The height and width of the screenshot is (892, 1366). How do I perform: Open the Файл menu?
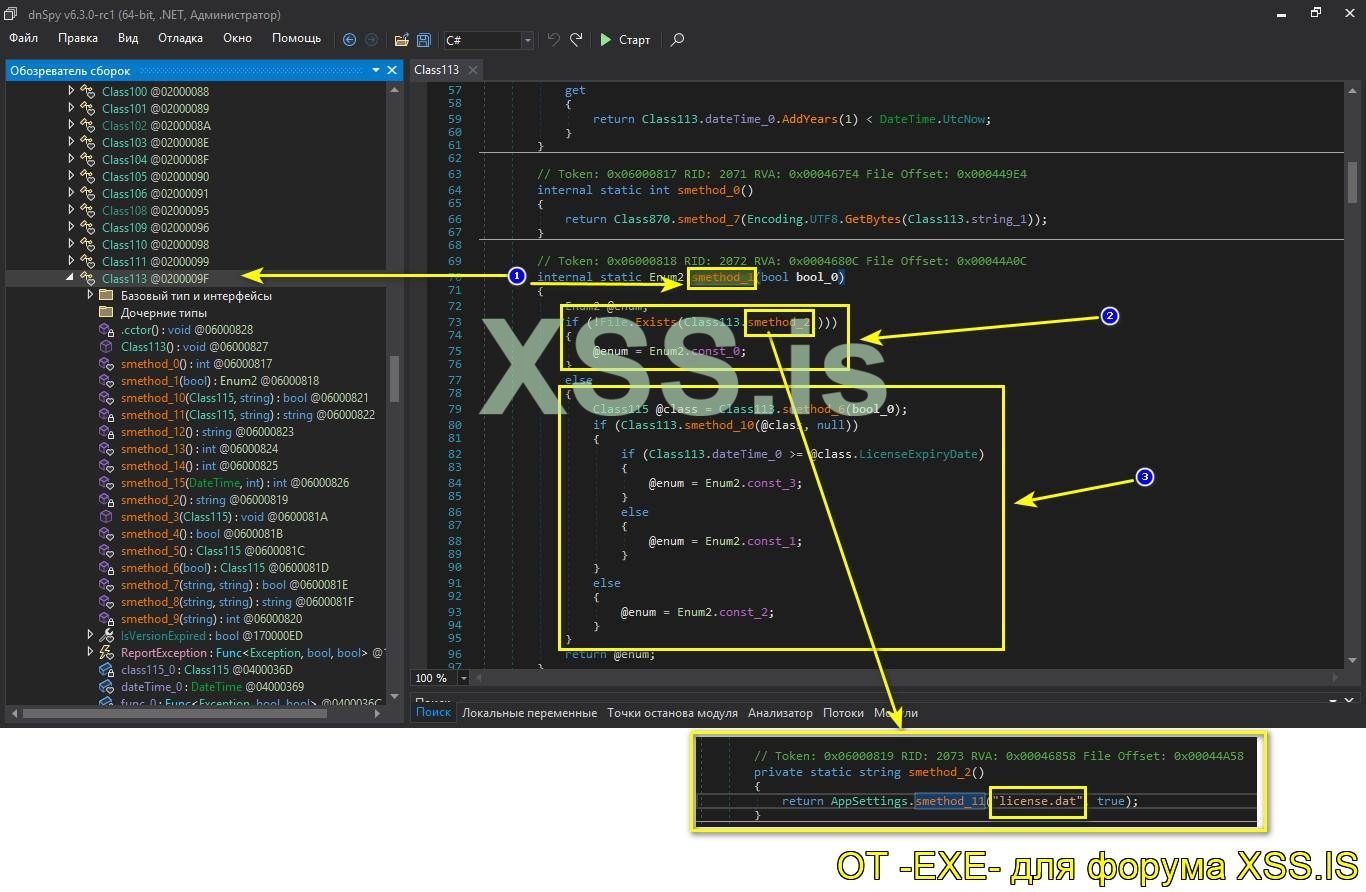click(23, 38)
